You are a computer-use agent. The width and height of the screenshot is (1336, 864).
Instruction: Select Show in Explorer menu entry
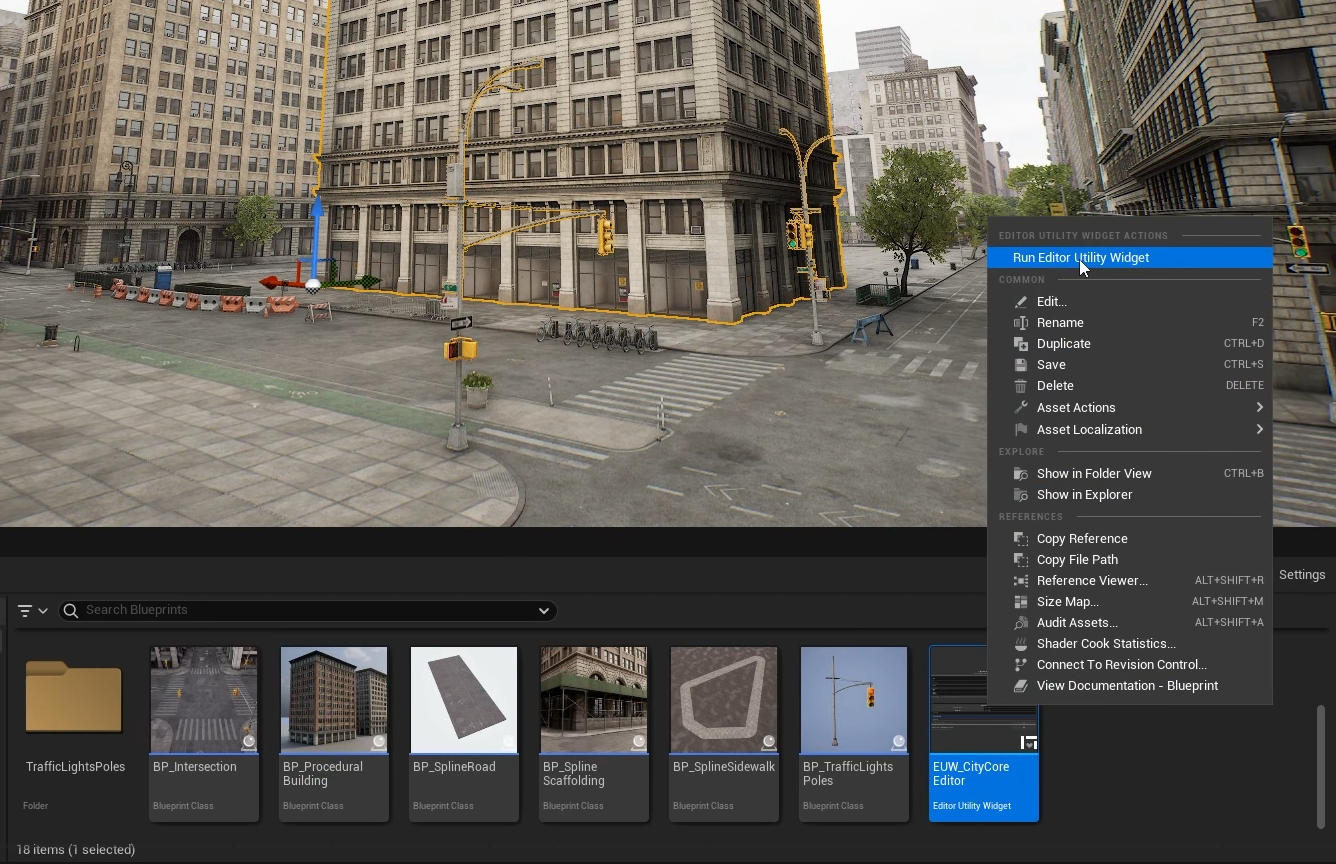pos(1084,495)
